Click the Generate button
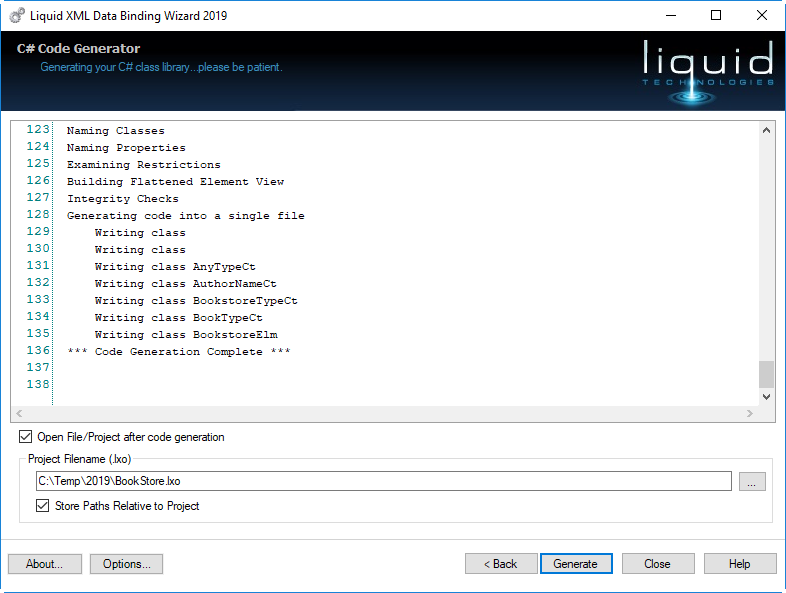 tap(575, 564)
